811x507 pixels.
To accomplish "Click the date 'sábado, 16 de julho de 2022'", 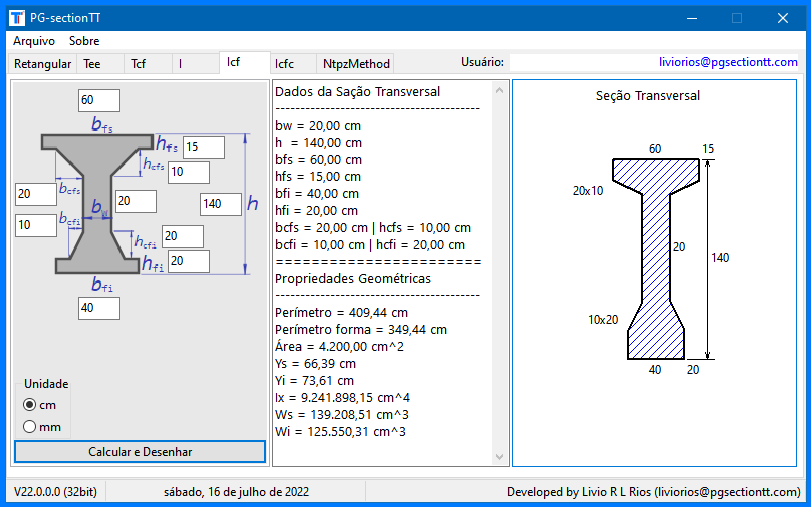I will click(236, 491).
